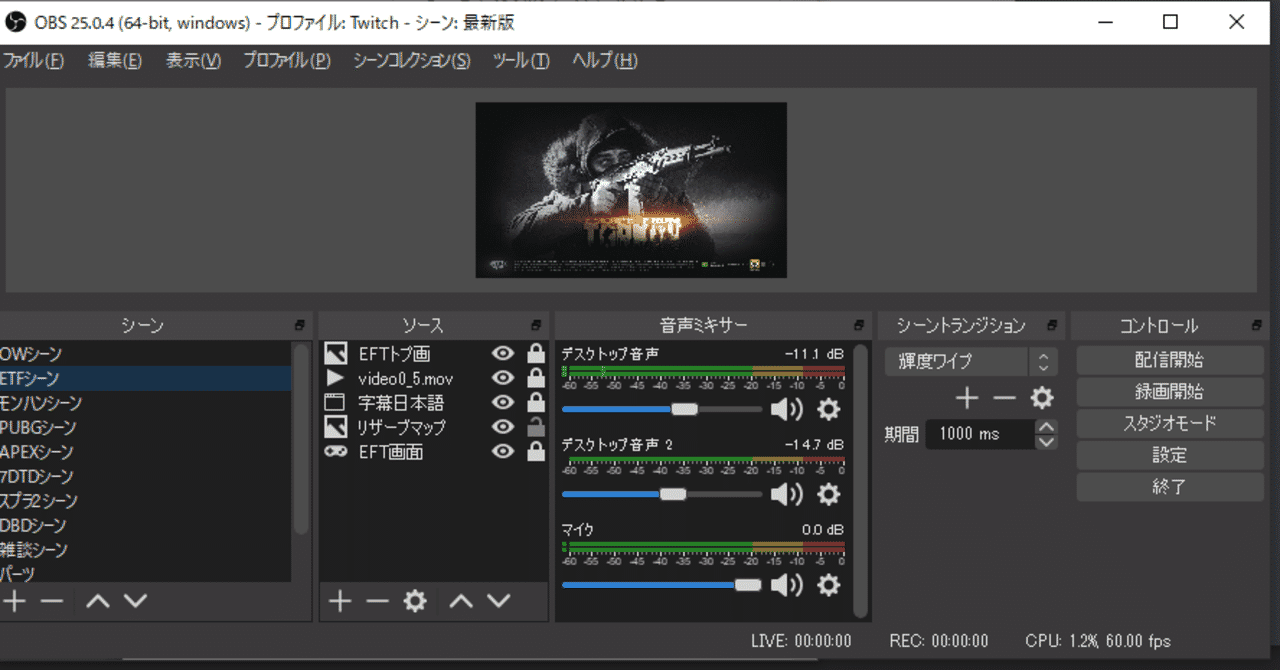Hide the EFTトプ画 source
The image size is (1280, 670).
[x=504, y=354]
